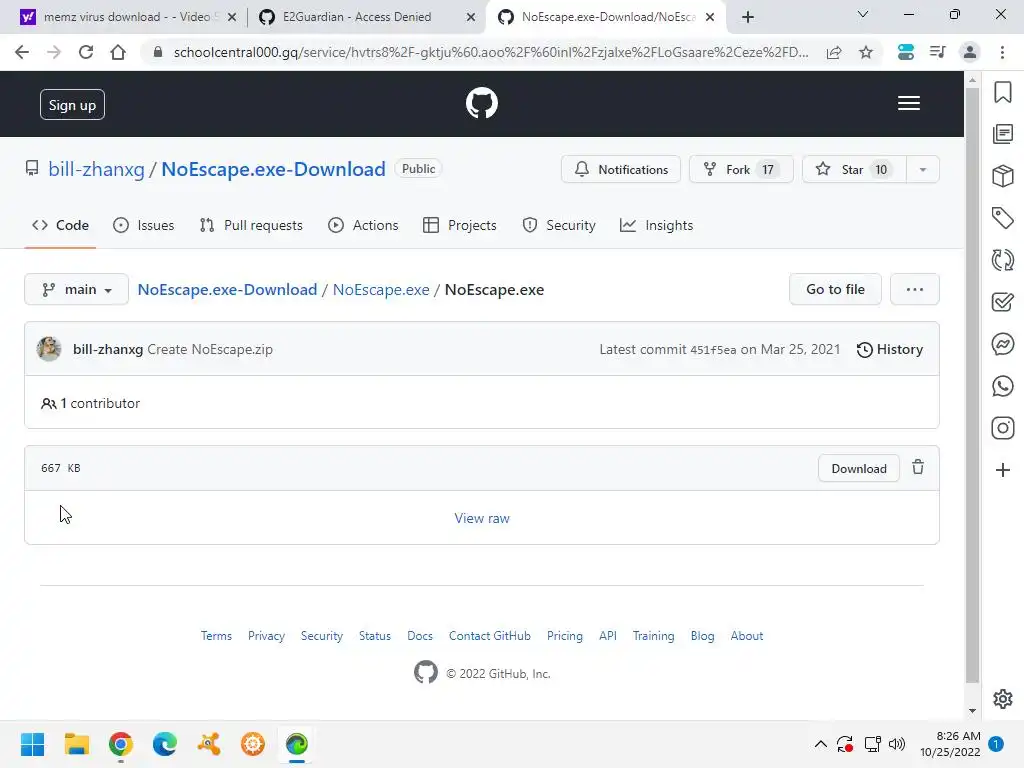Download the NoEscape.exe file

(x=859, y=468)
